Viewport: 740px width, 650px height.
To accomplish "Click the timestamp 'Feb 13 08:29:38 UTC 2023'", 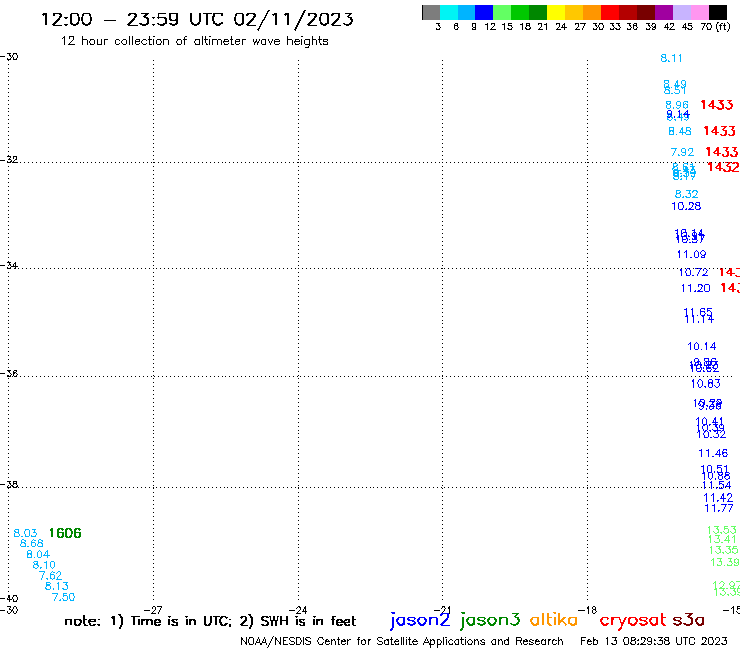I will click(x=654, y=641).
